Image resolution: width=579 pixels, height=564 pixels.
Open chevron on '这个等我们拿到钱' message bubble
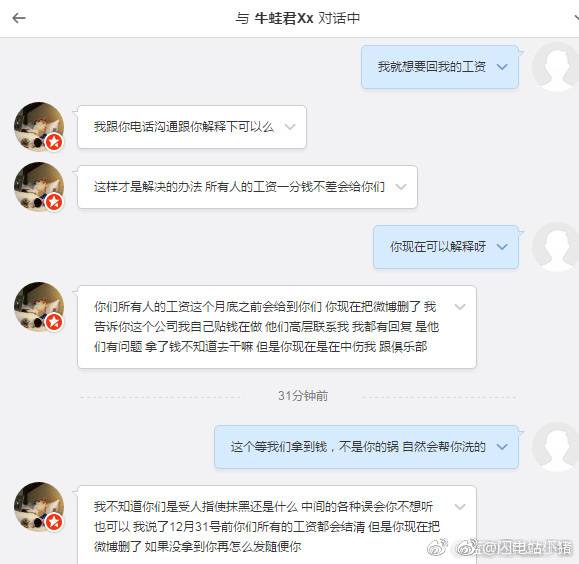[x=502, y=447]
